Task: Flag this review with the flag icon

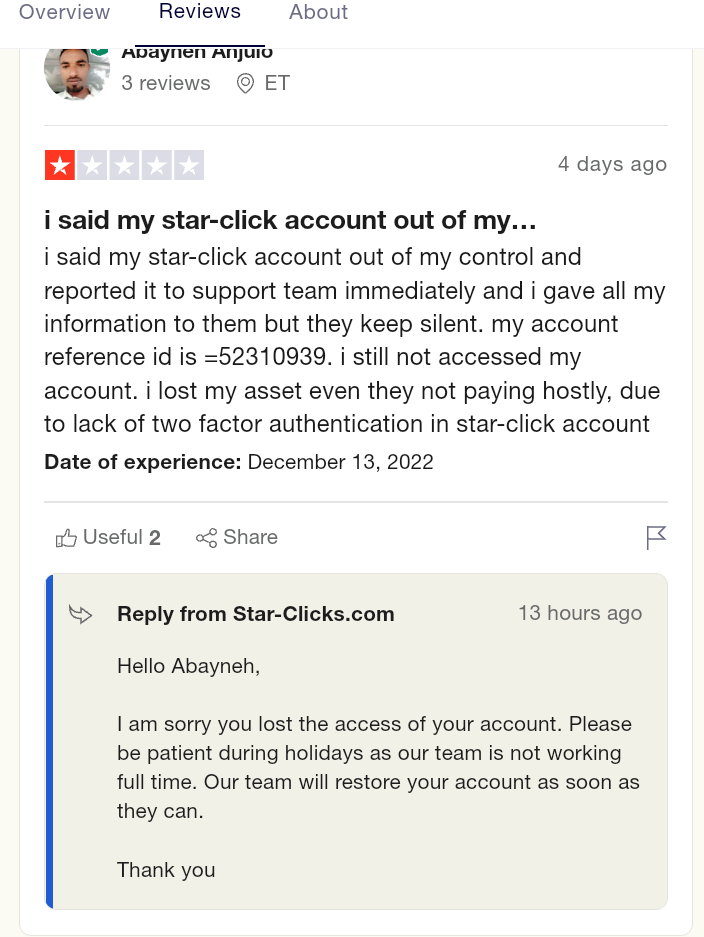Action: (x=656, y=537)
